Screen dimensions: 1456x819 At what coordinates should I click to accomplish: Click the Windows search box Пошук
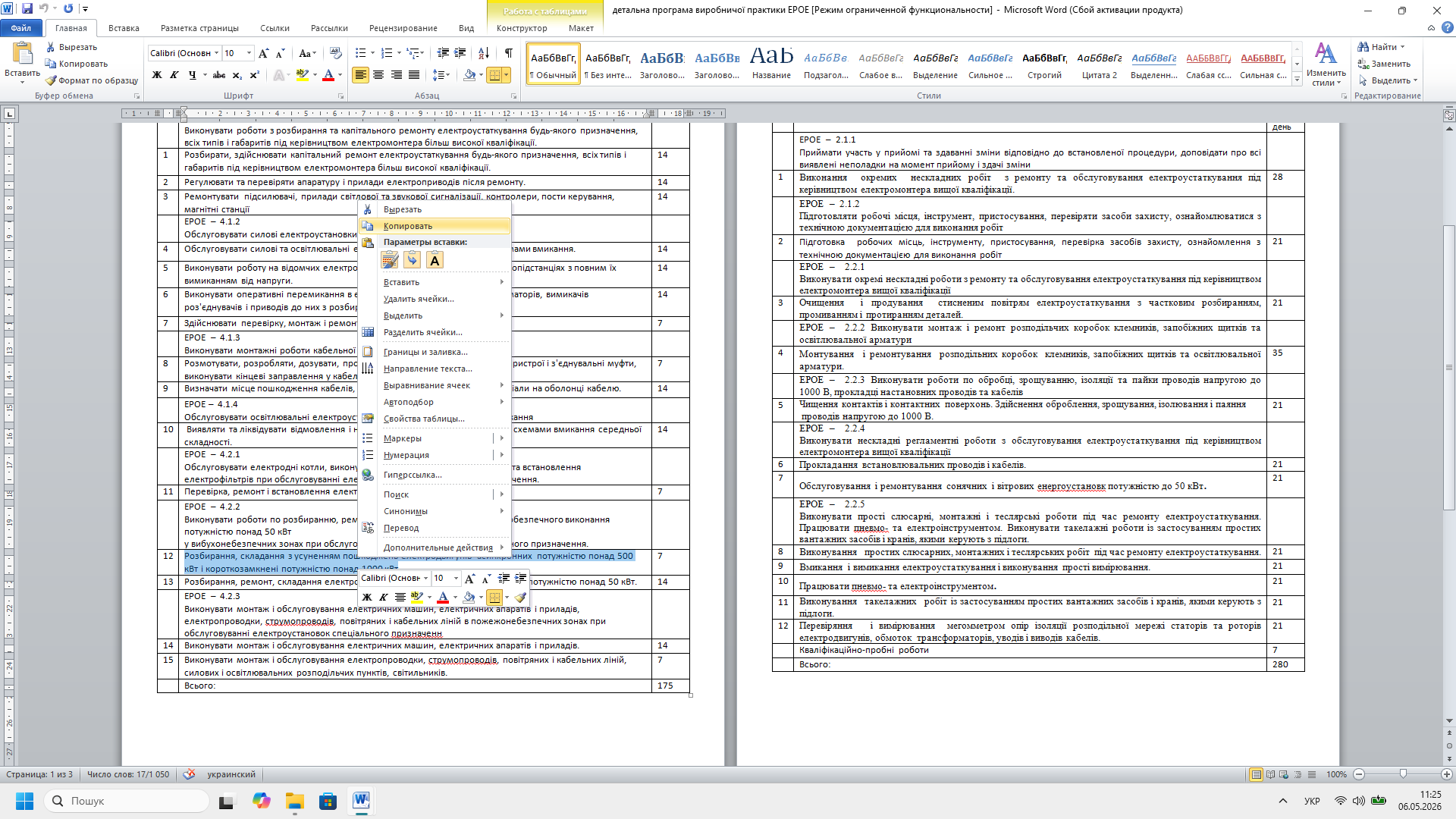[127, 801]
